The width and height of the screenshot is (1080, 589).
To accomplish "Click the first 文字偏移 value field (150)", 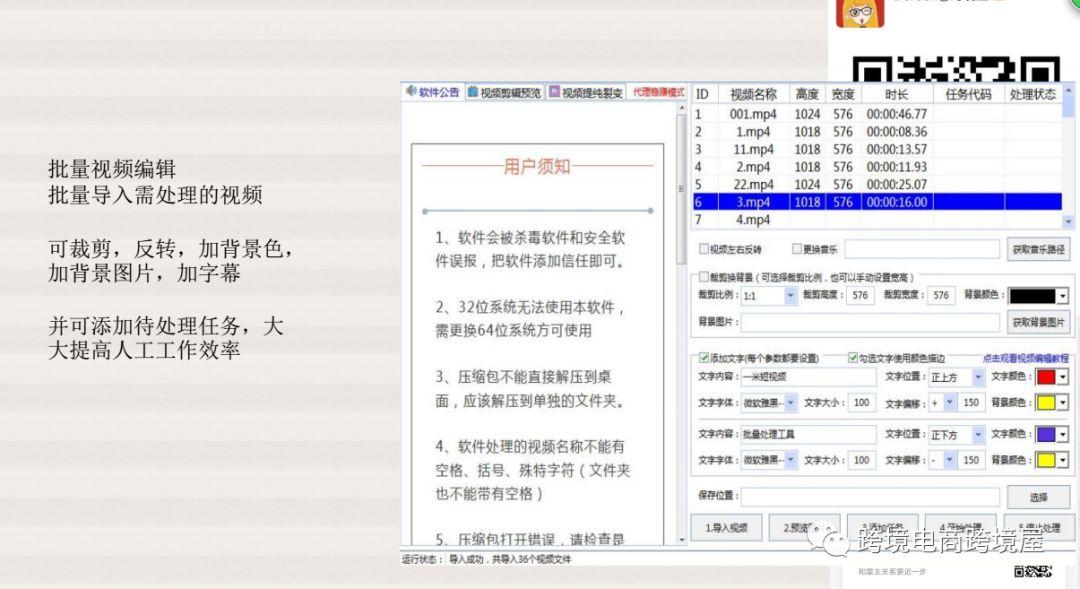I will 971,402.
